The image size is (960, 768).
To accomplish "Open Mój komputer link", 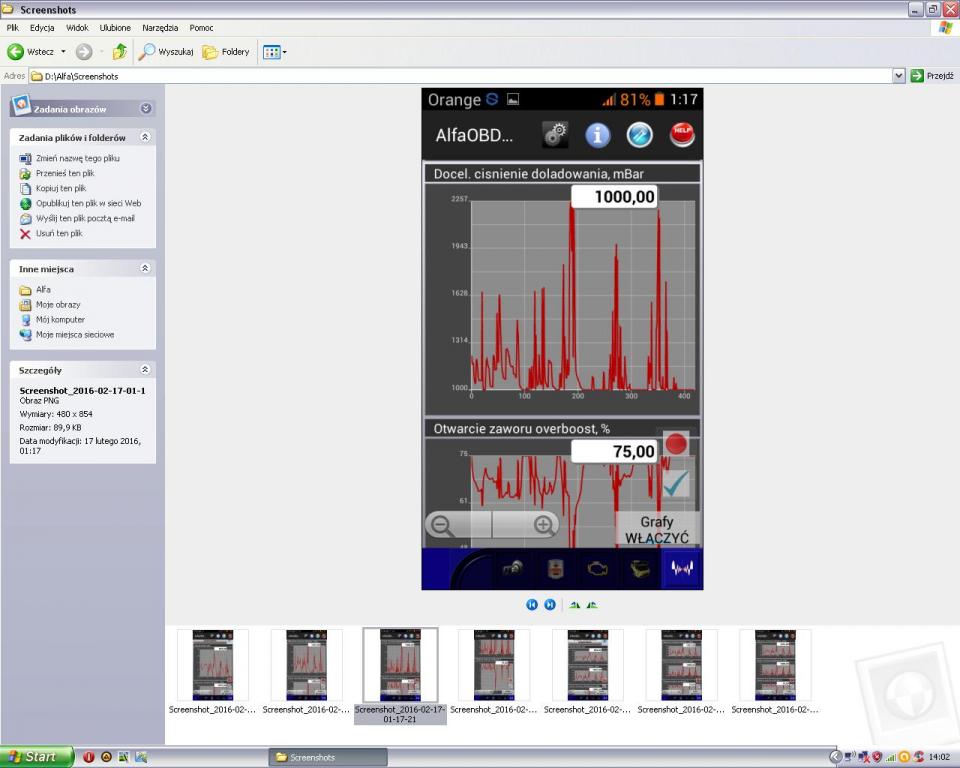I will (x=60, y=320).
